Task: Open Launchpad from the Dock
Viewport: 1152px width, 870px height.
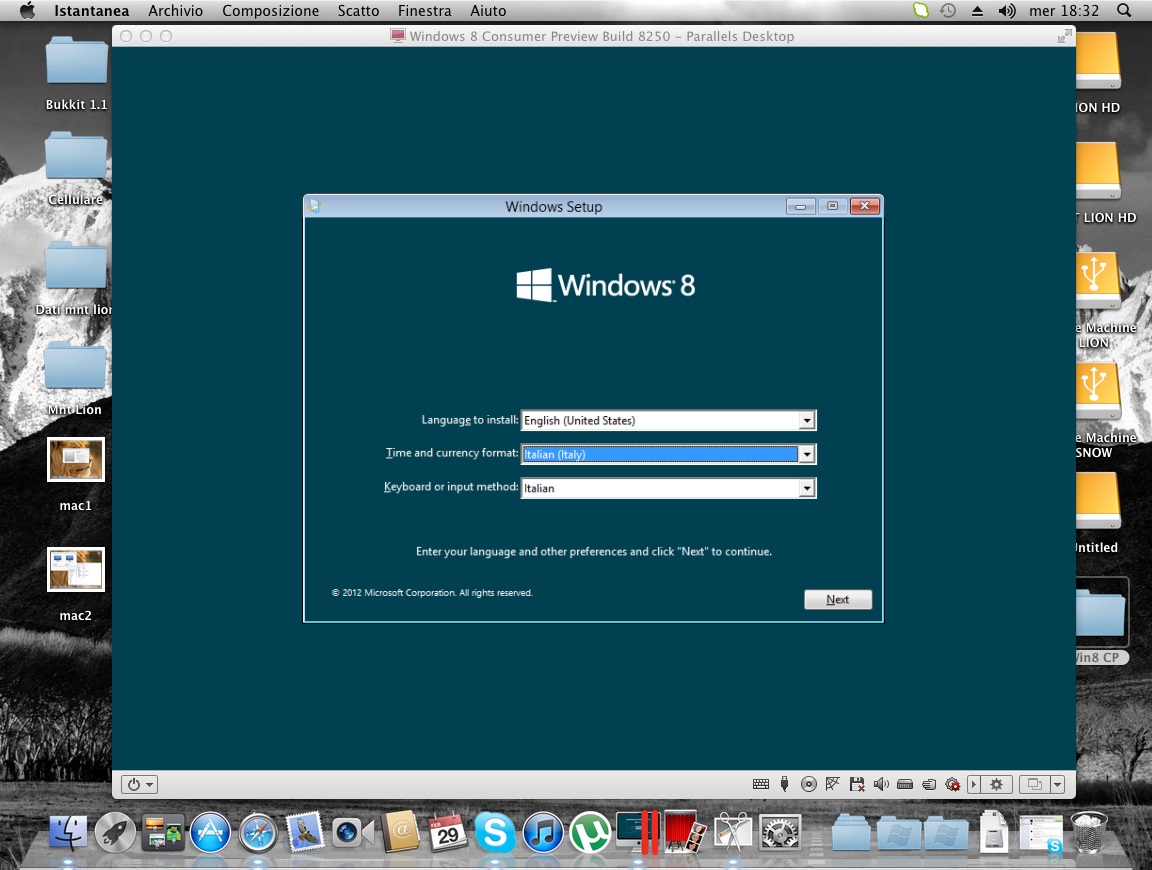Action: 115,833
